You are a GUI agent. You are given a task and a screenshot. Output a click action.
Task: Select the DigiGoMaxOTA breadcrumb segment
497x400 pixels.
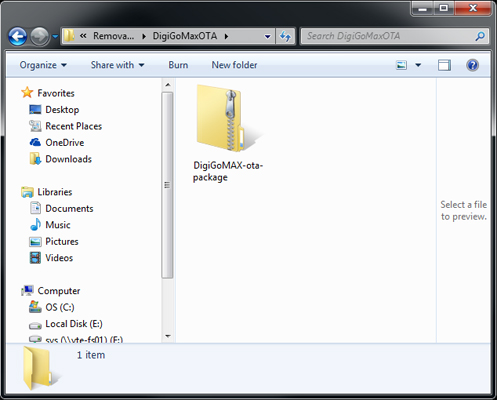(x=185, y=36)
